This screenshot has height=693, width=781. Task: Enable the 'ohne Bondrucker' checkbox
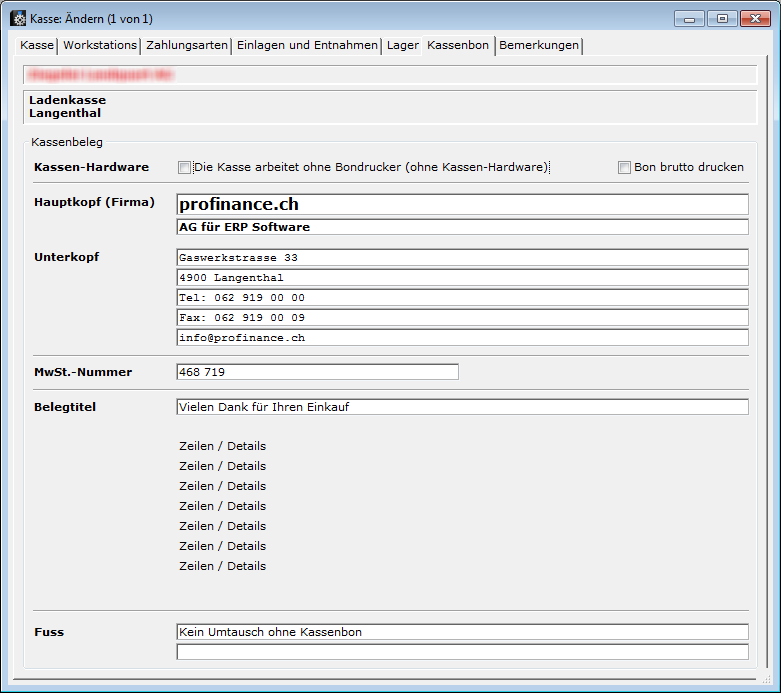[184, 168]
